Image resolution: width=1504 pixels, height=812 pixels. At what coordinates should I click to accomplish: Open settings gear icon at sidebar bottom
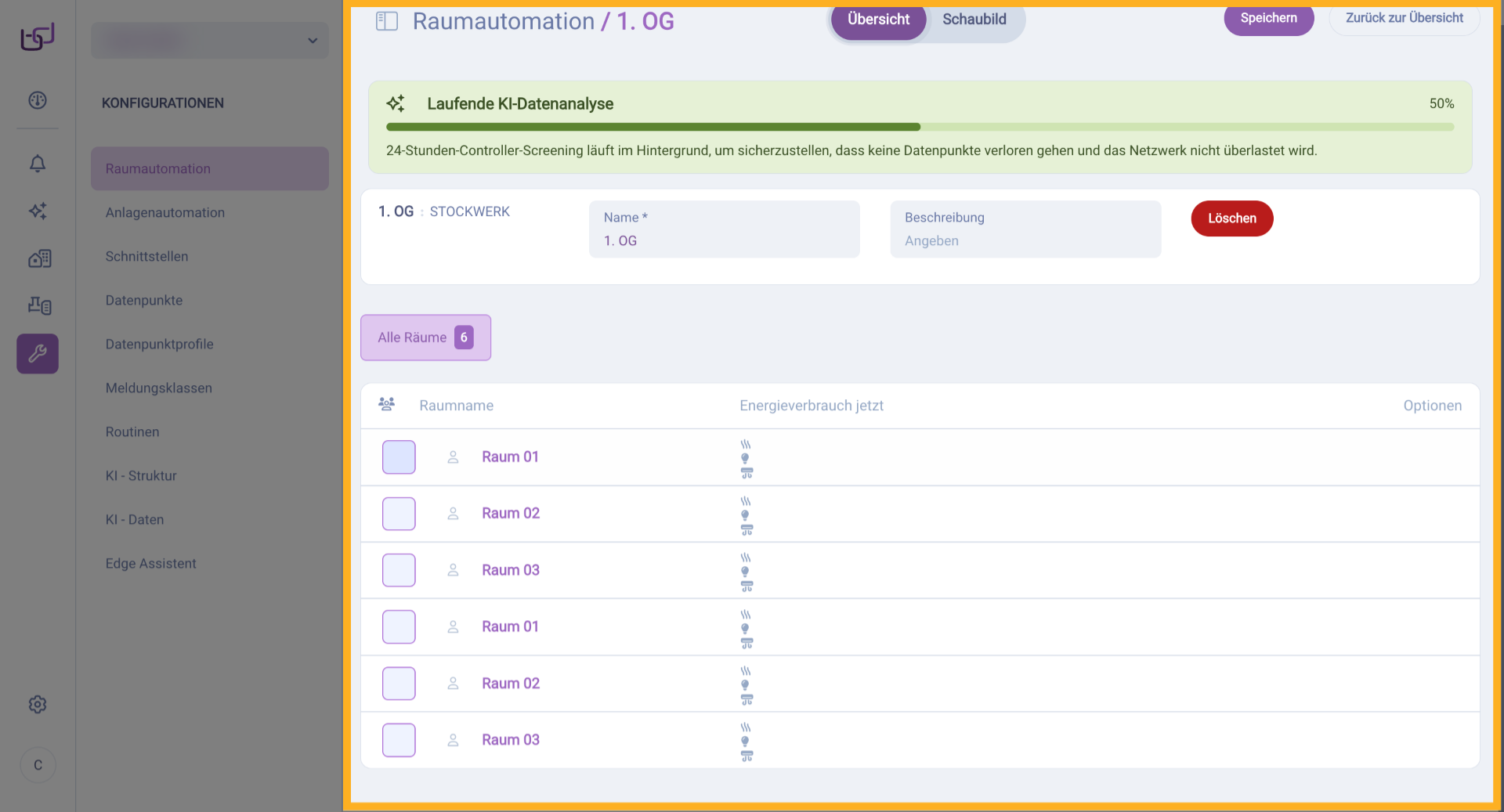point(38,705)
